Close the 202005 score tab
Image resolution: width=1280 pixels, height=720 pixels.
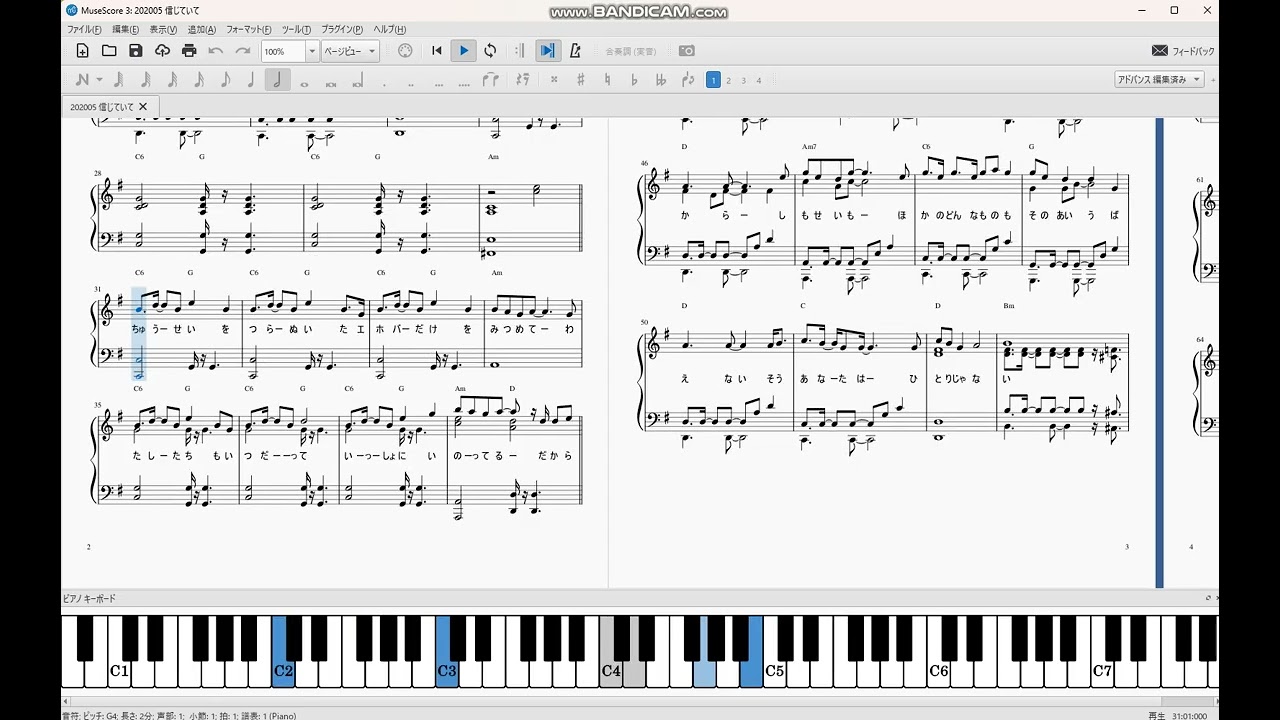pos(143,106)
